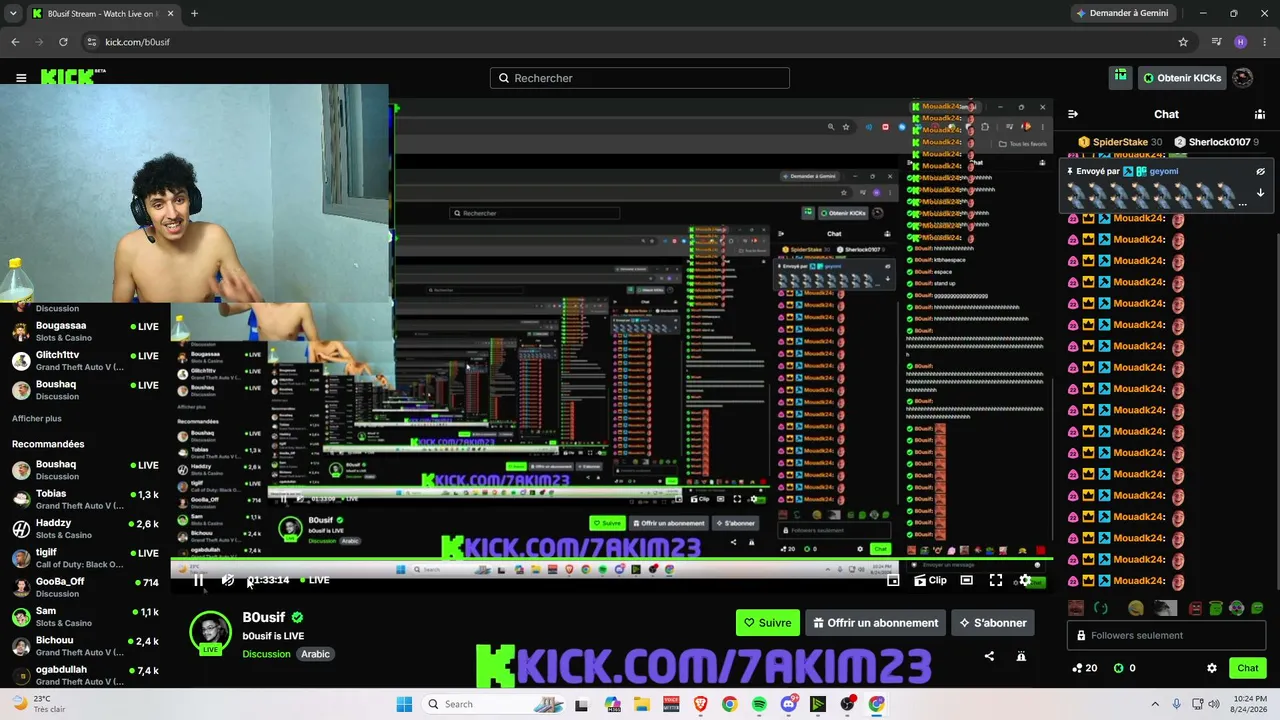This screenshot has width=1280, height=720.
Task: Pick the crying-laughing emote in chat bar
Action: tap(1135, 608)
